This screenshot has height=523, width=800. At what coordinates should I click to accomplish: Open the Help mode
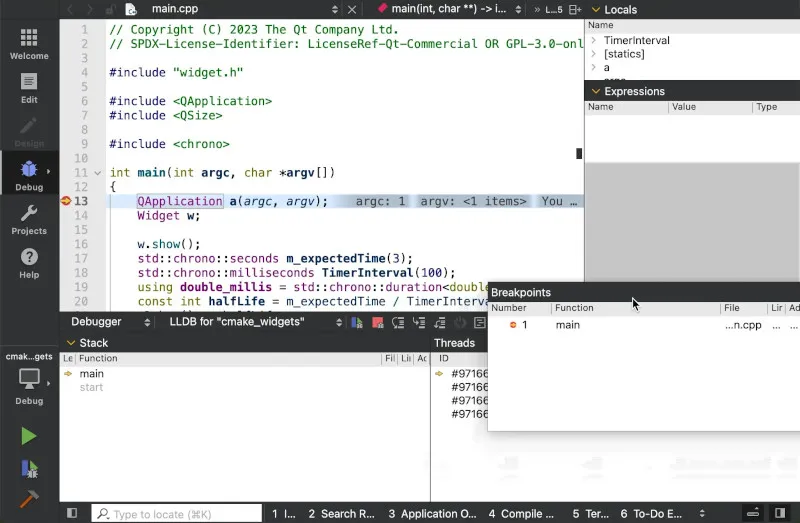[29, 263]
